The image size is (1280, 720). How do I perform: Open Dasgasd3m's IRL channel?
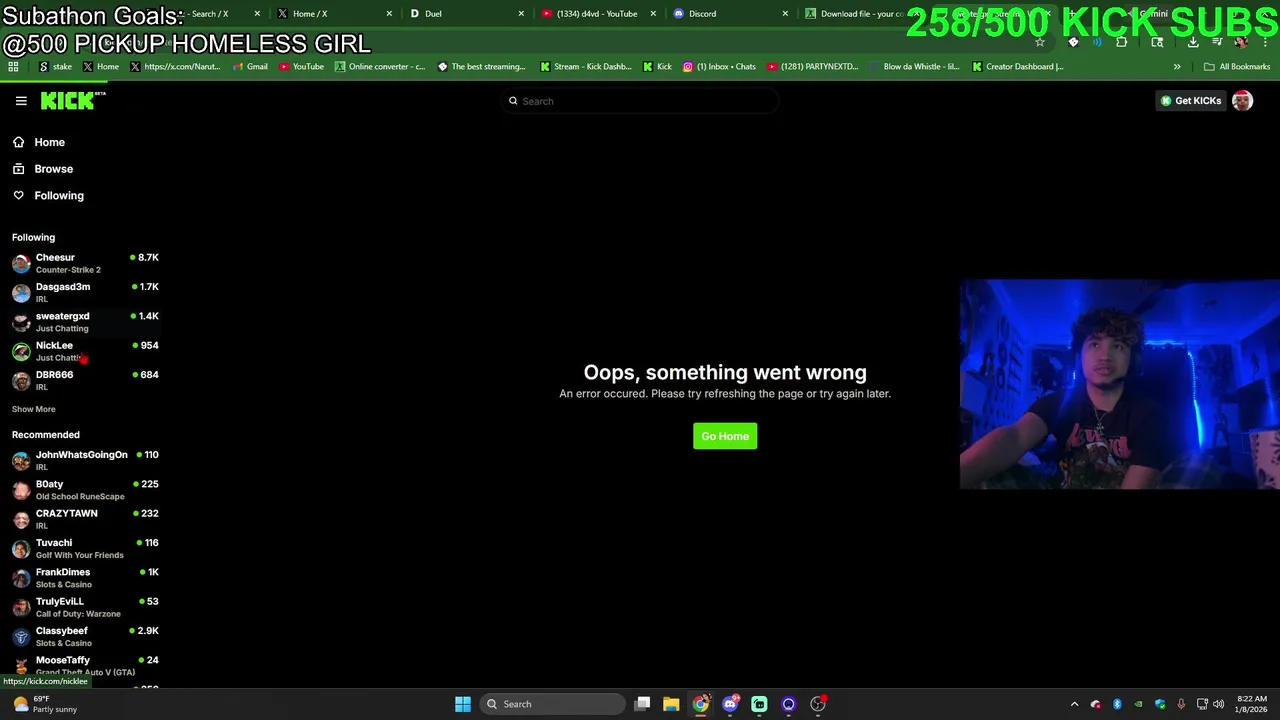pos(85,292)
